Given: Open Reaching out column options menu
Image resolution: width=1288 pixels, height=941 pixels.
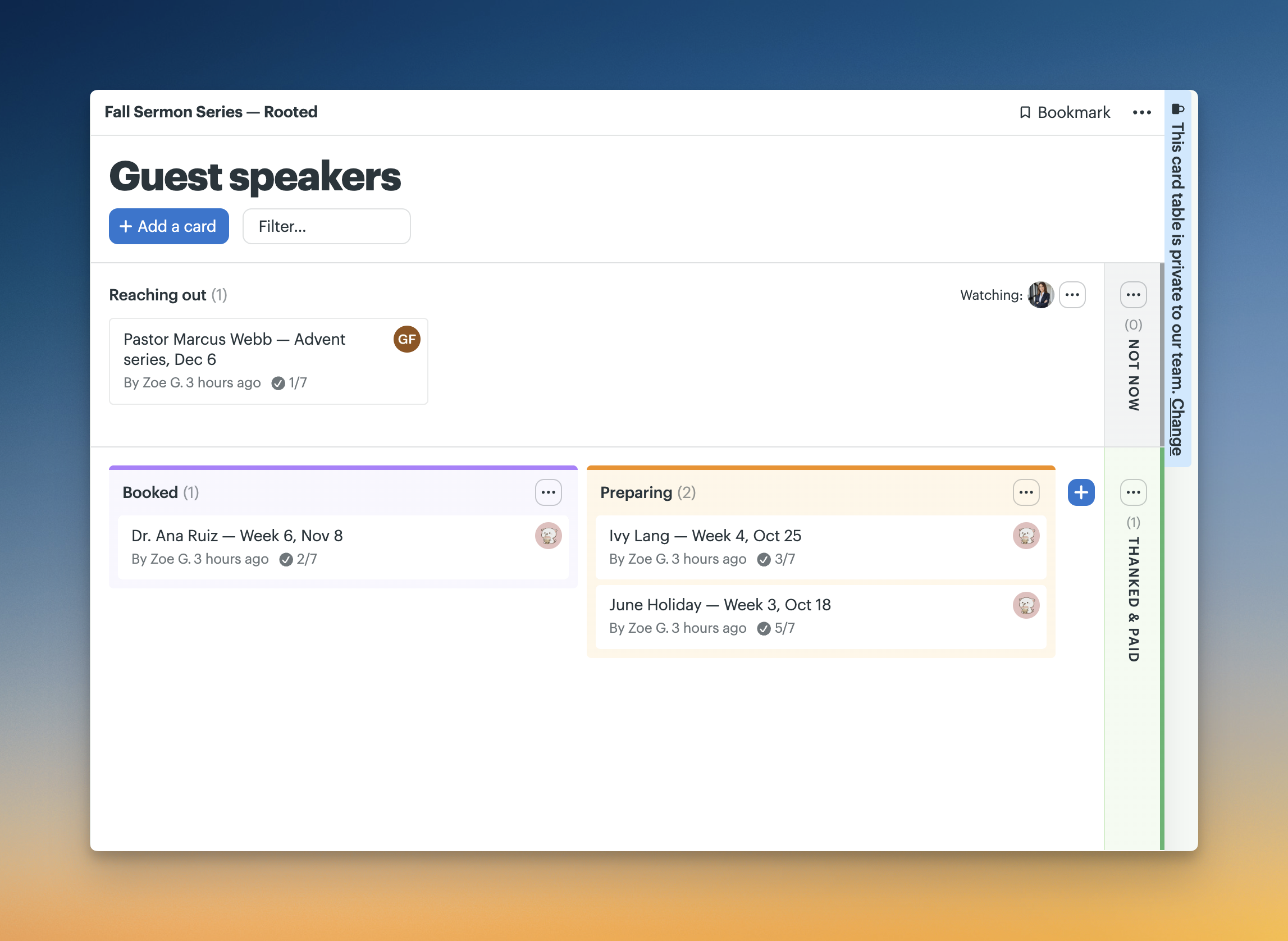Looking at the screenshot, I should pyautogui.click(x=1072, y=295).
